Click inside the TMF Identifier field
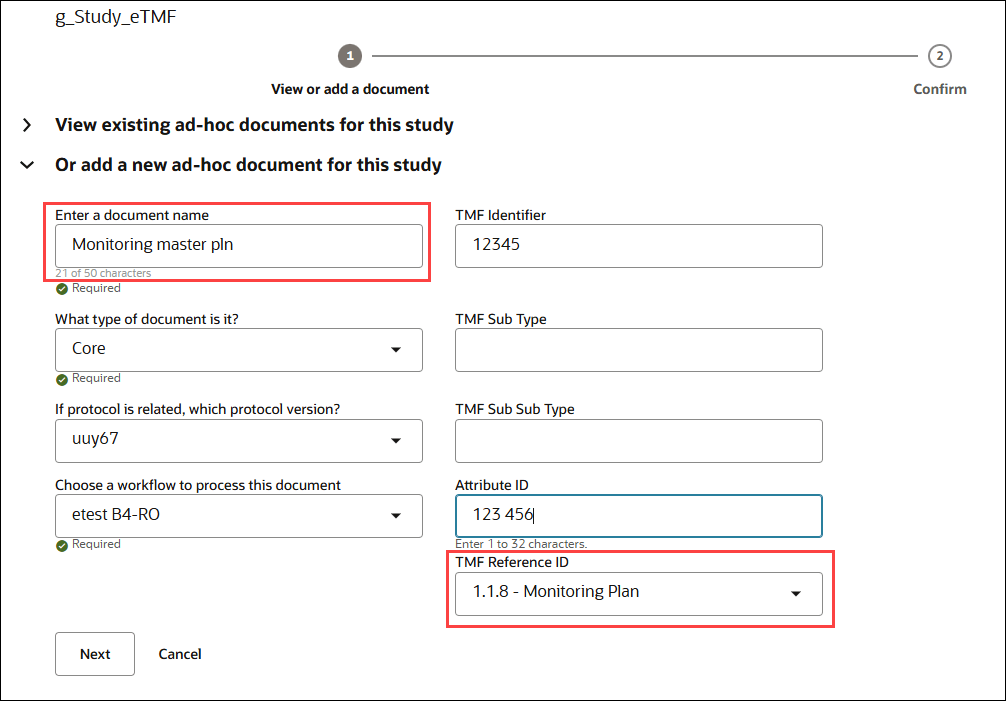This screenshot has height=701, width=1006. [x=639, y=246]
